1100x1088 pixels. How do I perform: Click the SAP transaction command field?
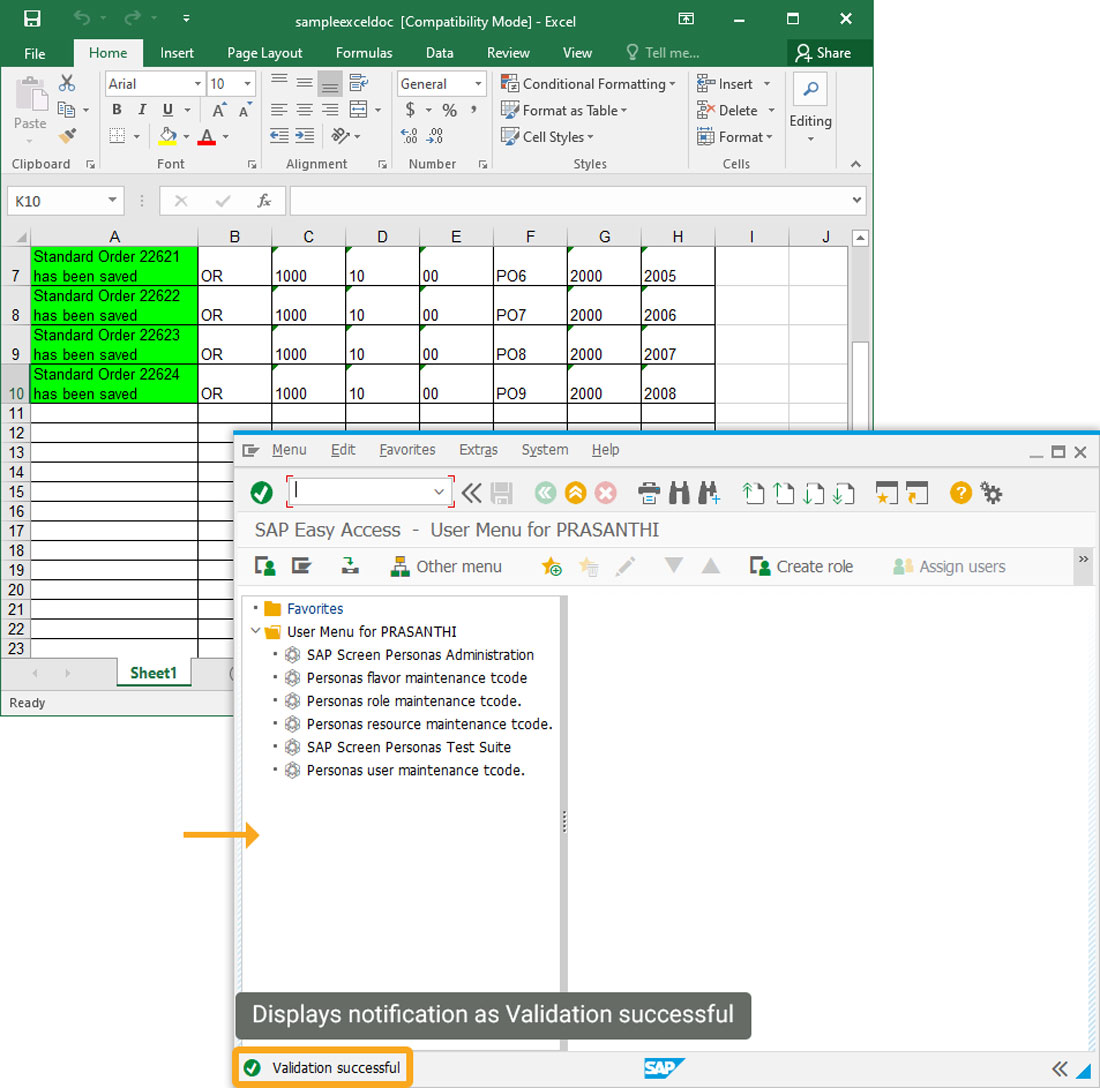click(x=370, y=492)
